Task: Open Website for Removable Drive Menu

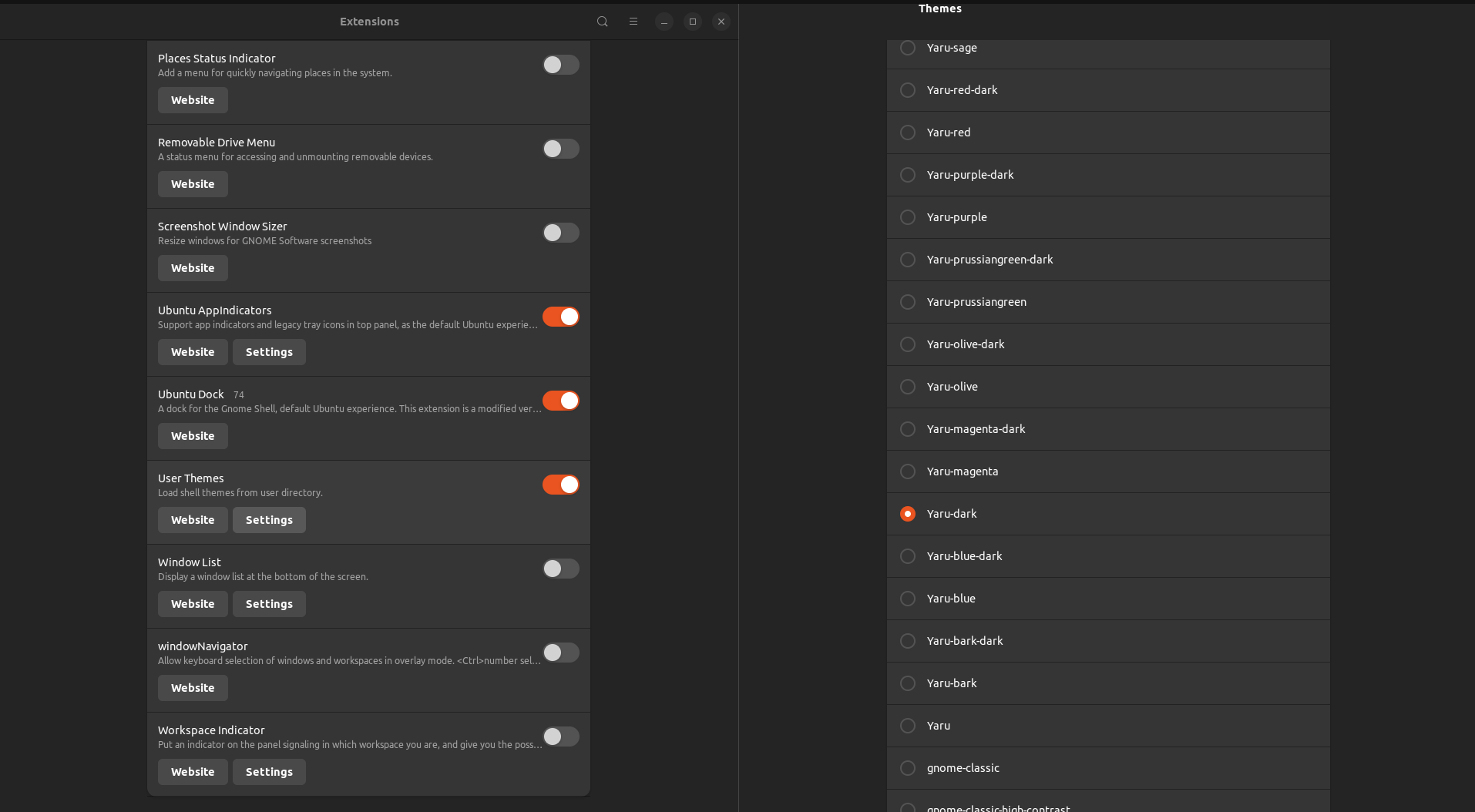Action: pyautogui.click(x=193, y=184)
